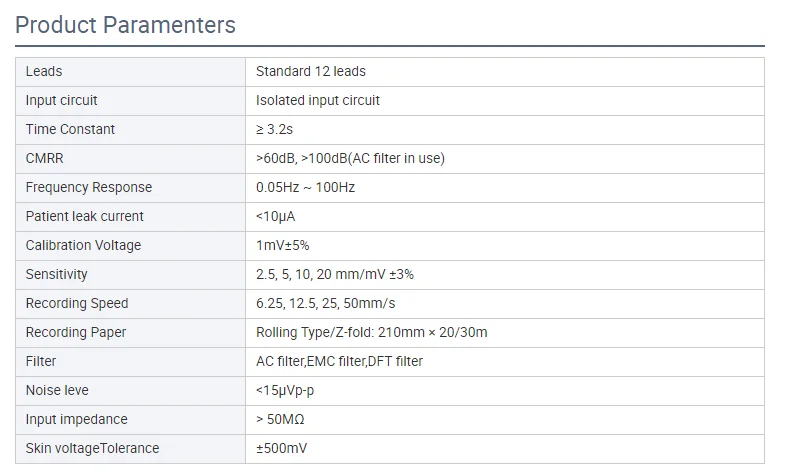Click the Product Paramenters heading
801x474 pixels.
click(x=126, y=25)
